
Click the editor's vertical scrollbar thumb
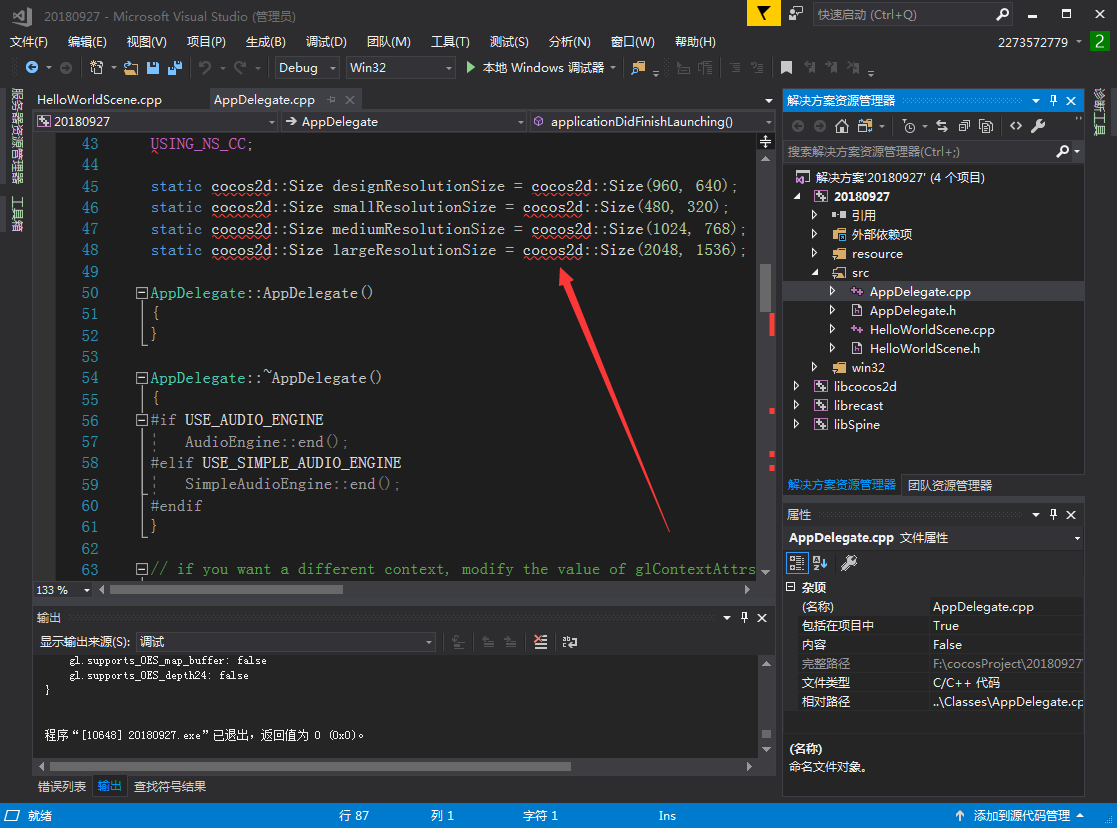tap(766, 288)
